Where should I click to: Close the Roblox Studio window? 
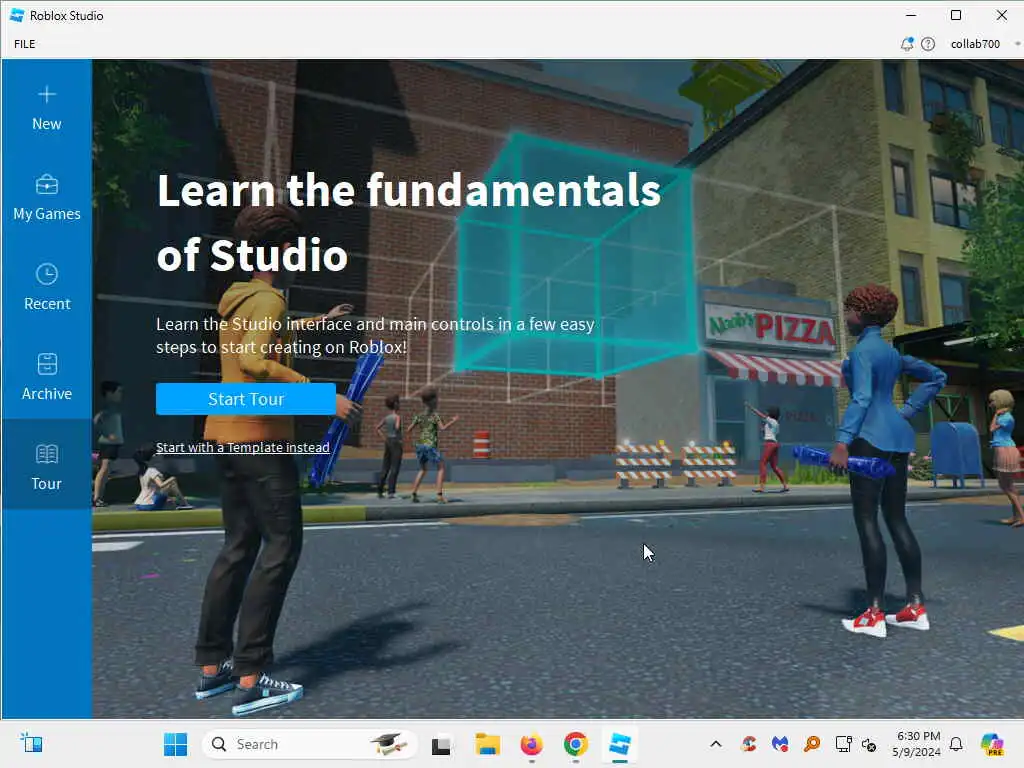coord(1002,15)
